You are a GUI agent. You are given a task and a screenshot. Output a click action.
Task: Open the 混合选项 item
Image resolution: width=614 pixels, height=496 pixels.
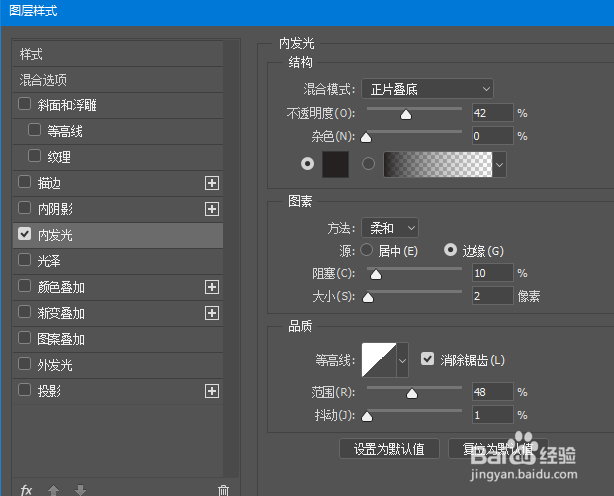[117, 80]
